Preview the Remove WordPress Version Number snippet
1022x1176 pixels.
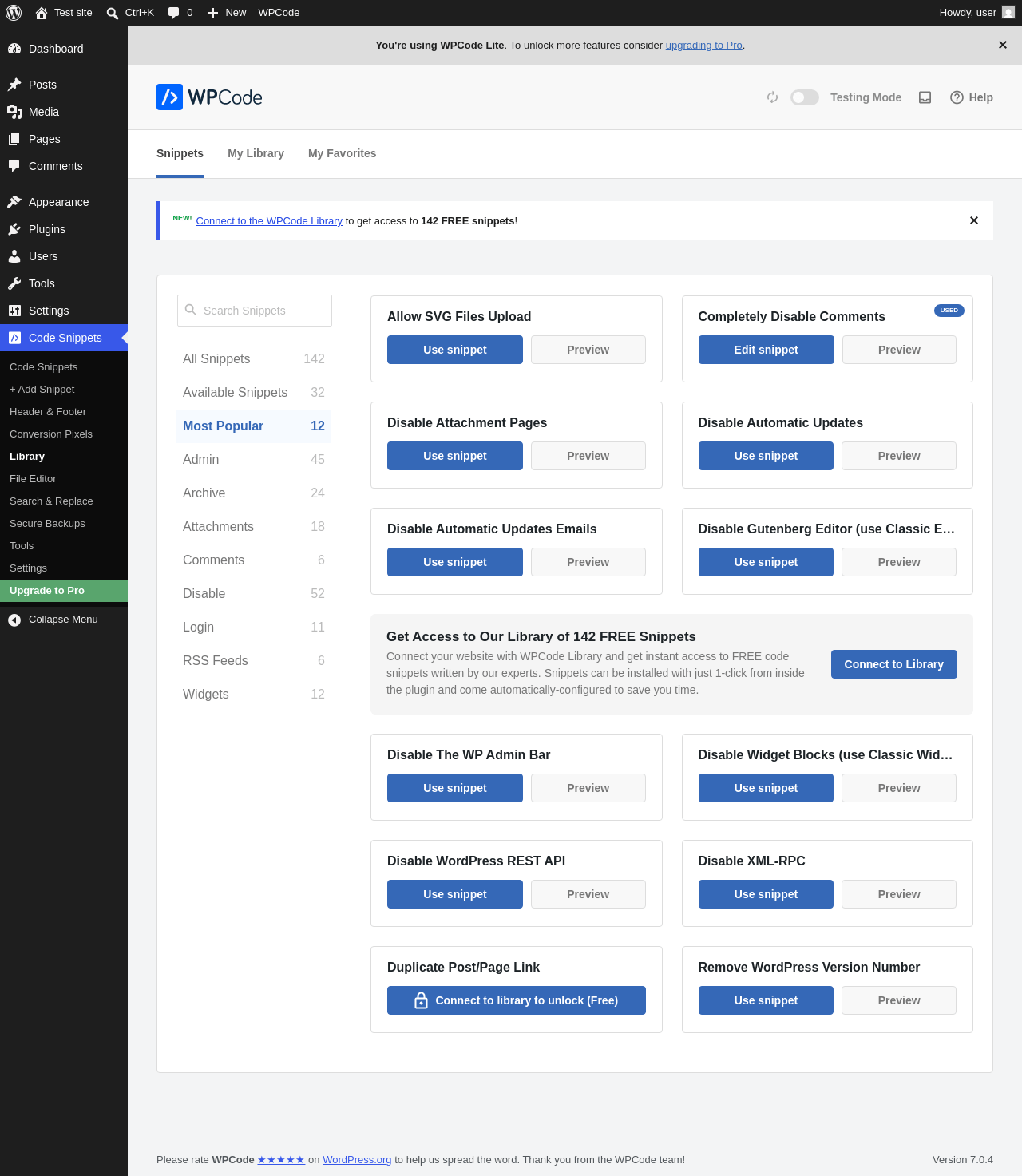point(899,1000)
